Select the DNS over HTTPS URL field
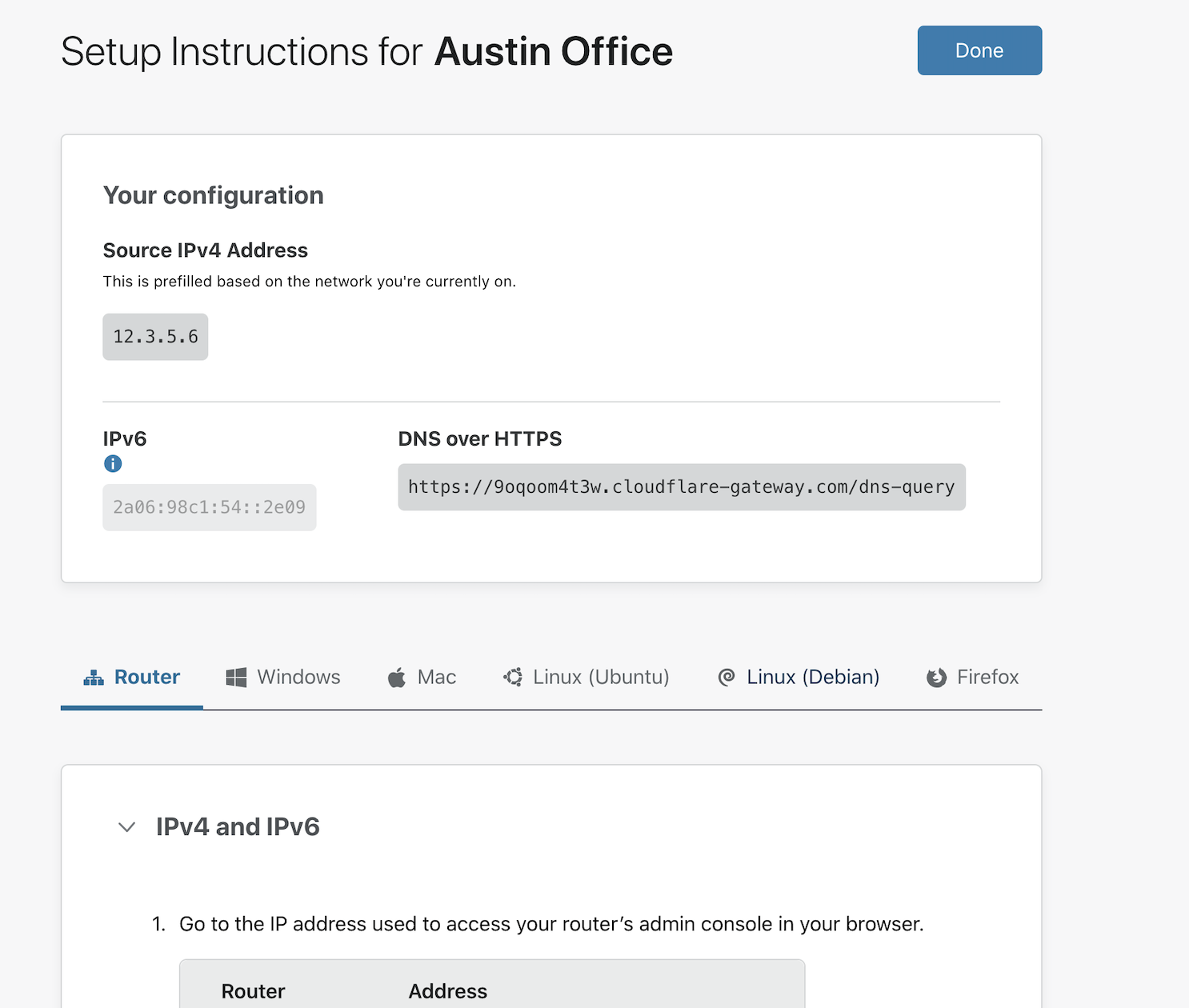 pos(681,487)
